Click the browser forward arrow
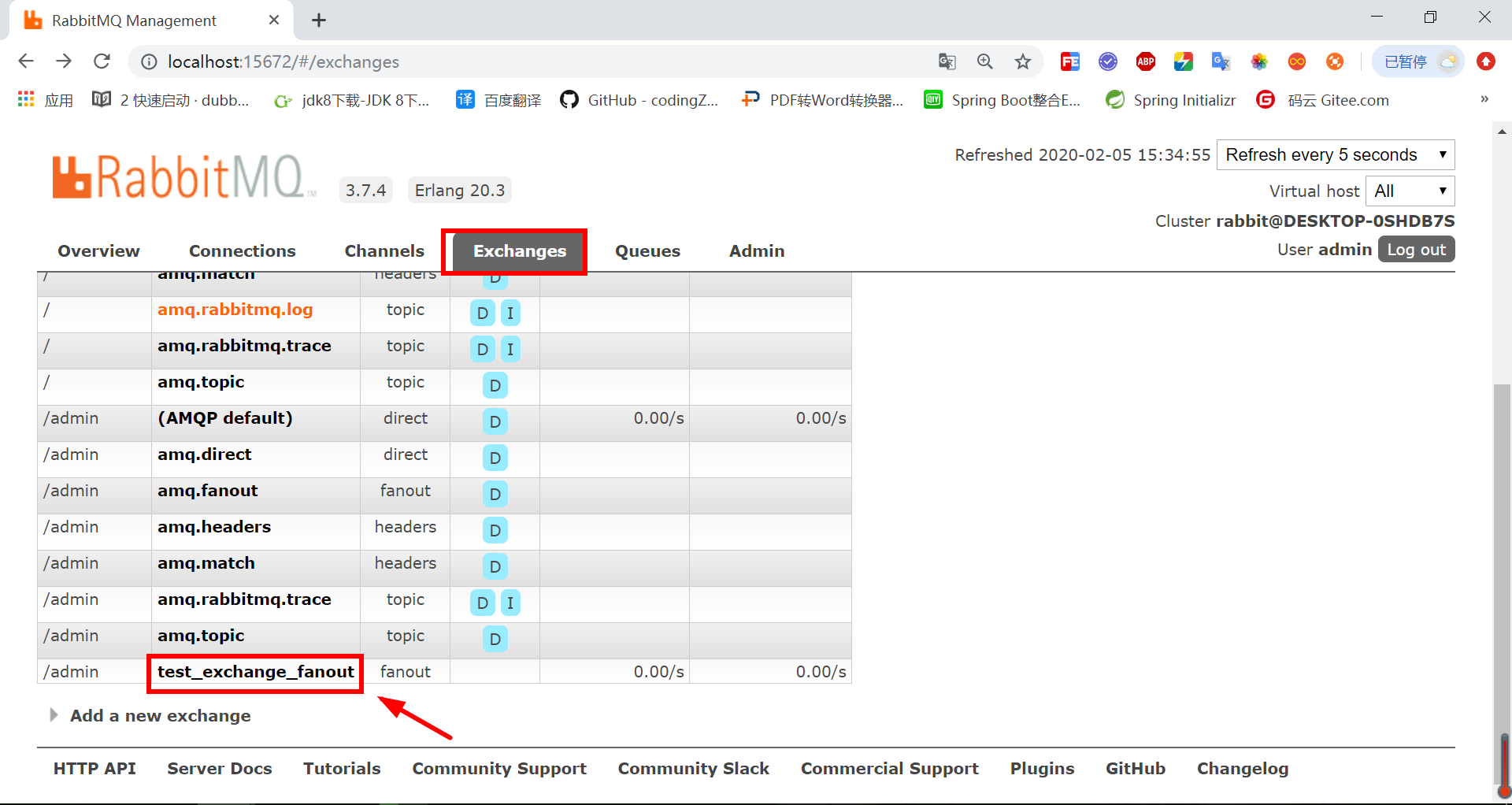 click(x=64, y=61)
